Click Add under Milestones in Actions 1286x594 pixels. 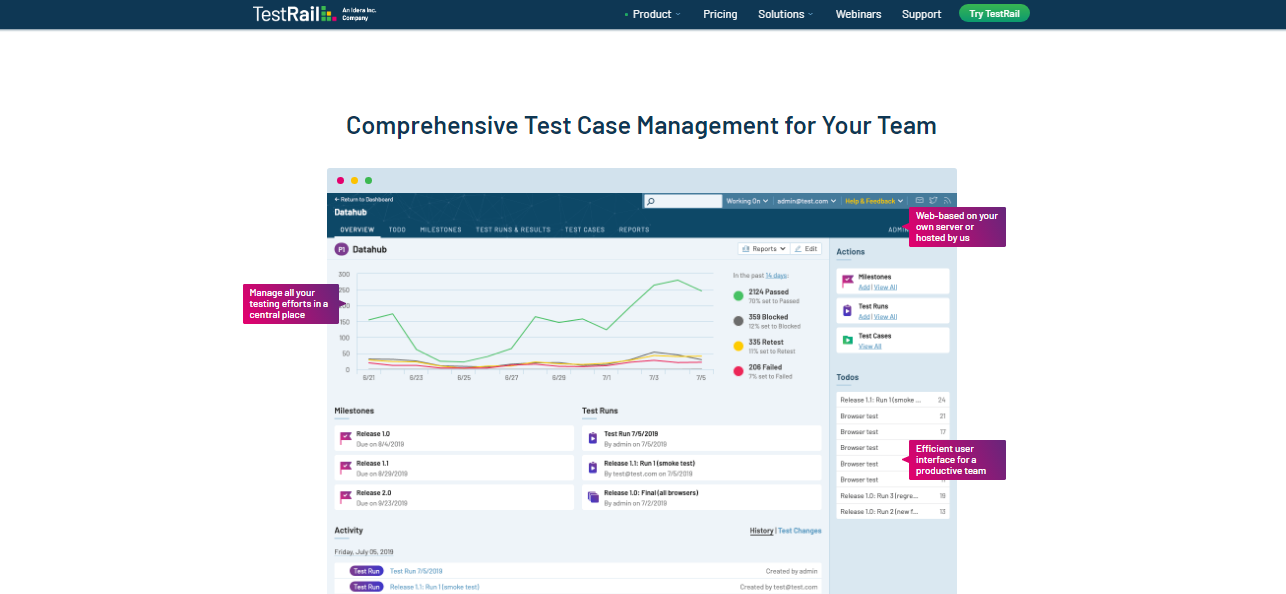863,287
